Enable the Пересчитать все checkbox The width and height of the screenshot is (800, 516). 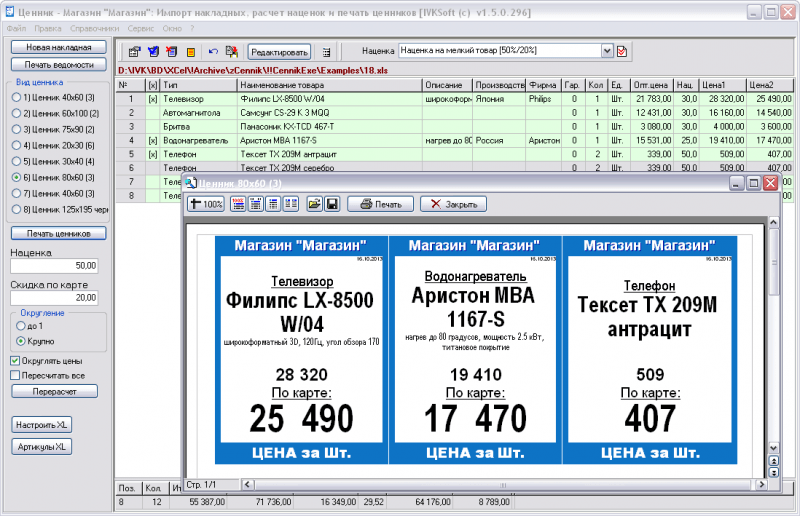[14, 375]
